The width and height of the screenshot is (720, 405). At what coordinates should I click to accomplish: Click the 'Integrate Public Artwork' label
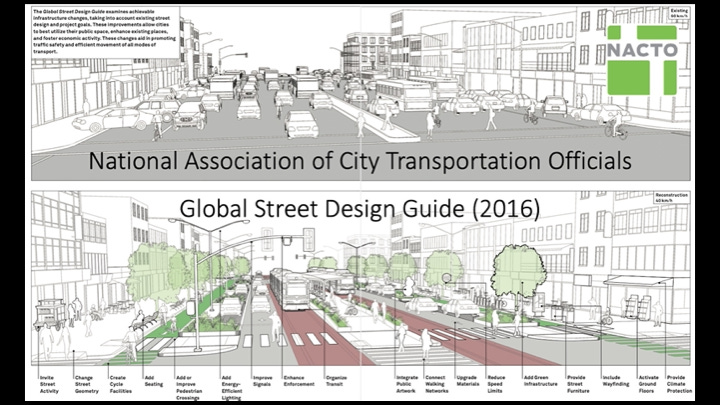click(407, 384)
